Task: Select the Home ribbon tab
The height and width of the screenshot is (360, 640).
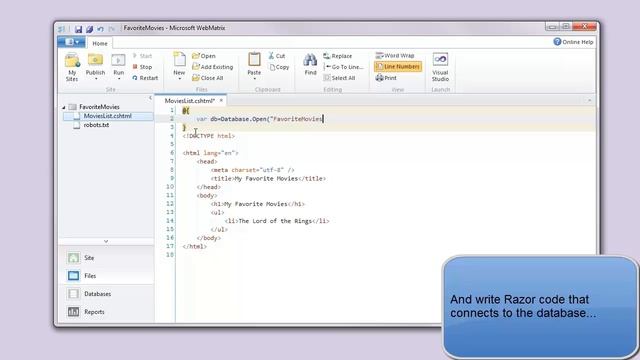Action: pos(100,43)
